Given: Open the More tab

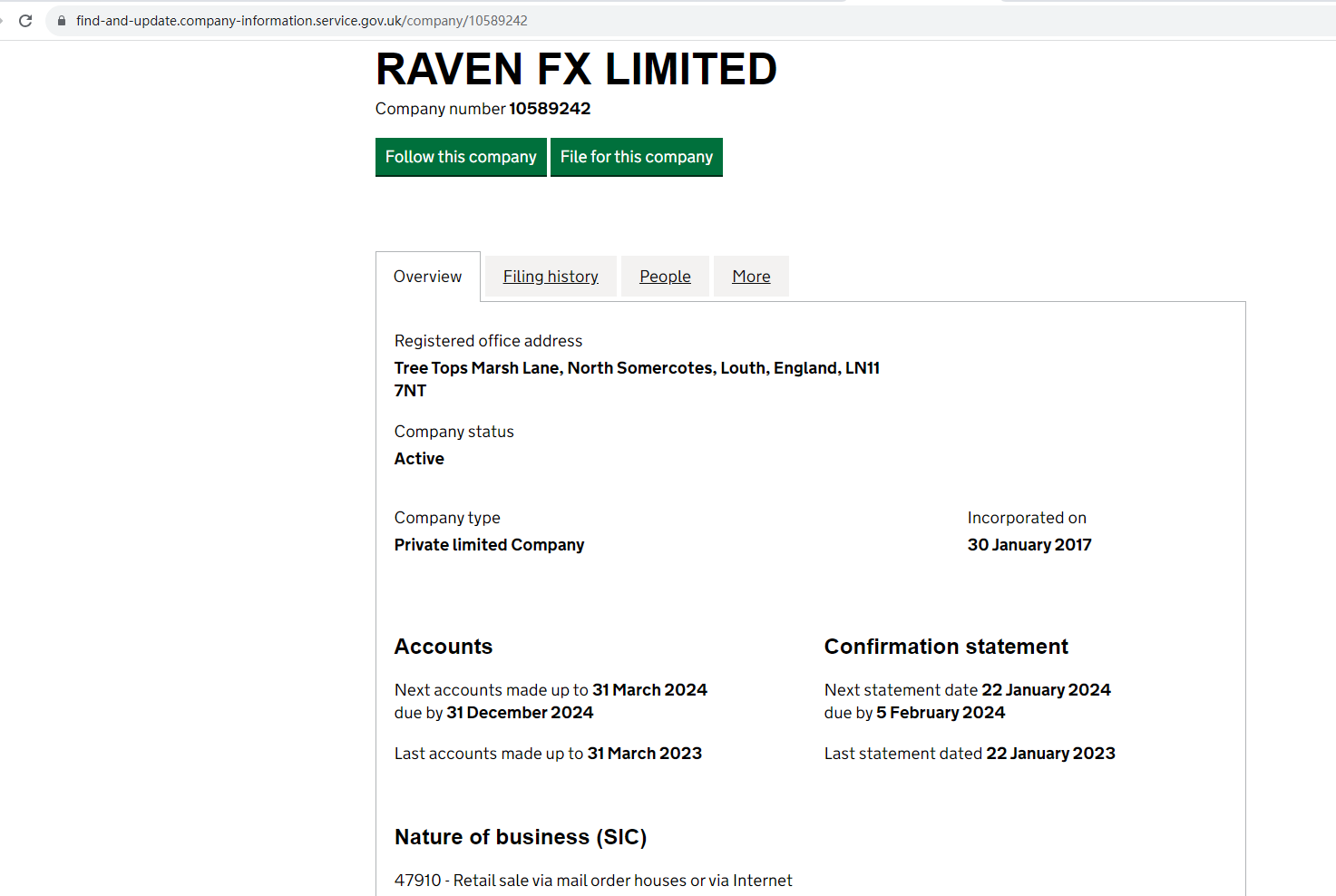Looking at the screenshot, I should (x=751, y=277).
